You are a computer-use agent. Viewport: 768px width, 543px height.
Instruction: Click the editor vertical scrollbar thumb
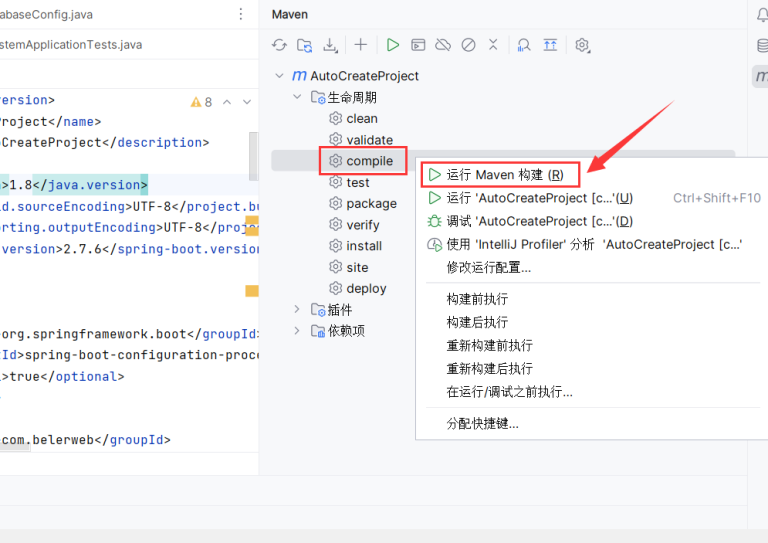pos(253,156)
